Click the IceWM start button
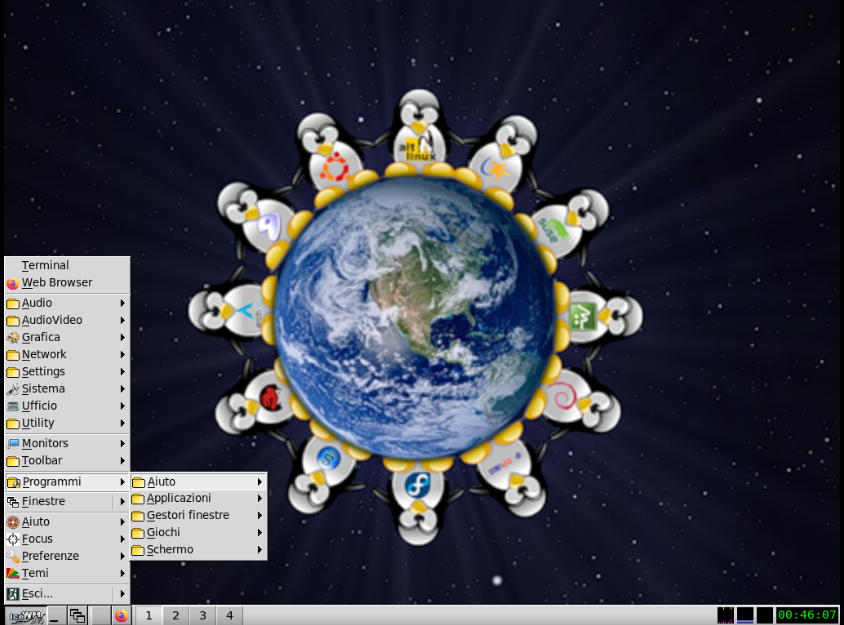The image size is (844, 625). (24, 616)
